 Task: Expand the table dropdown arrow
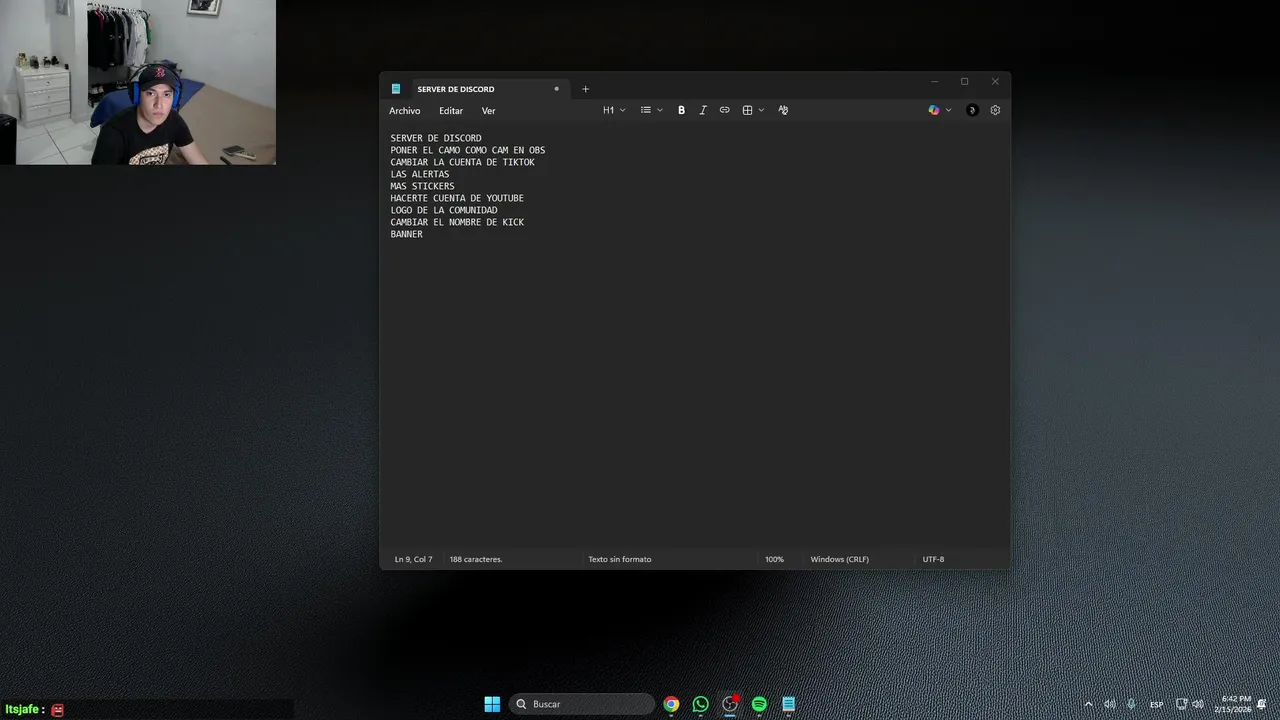(x=761, y=110)
